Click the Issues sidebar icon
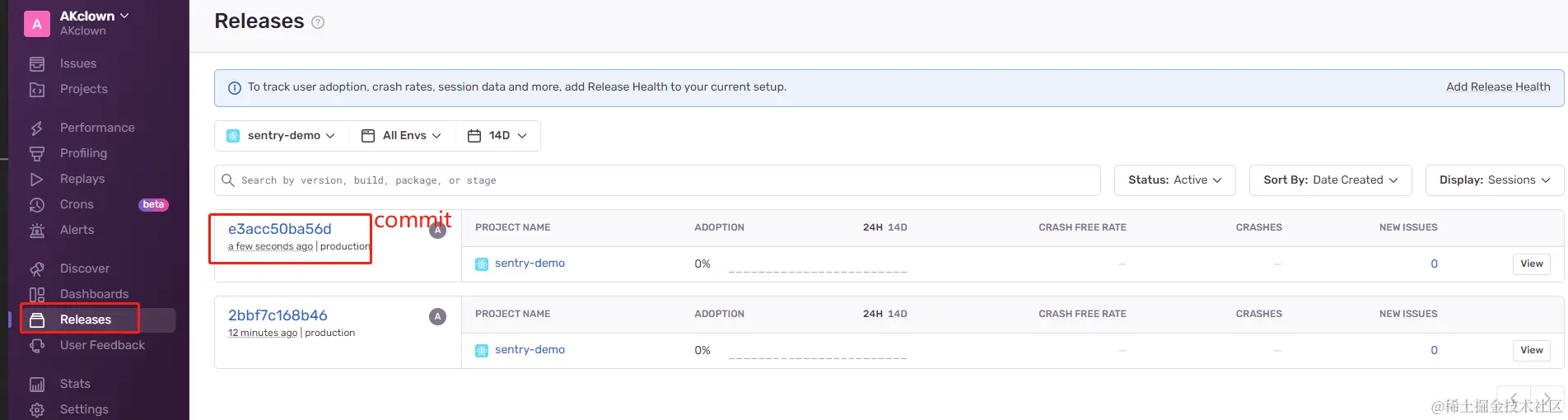This screenshot has height=420, width=1568. click(37, 63)
